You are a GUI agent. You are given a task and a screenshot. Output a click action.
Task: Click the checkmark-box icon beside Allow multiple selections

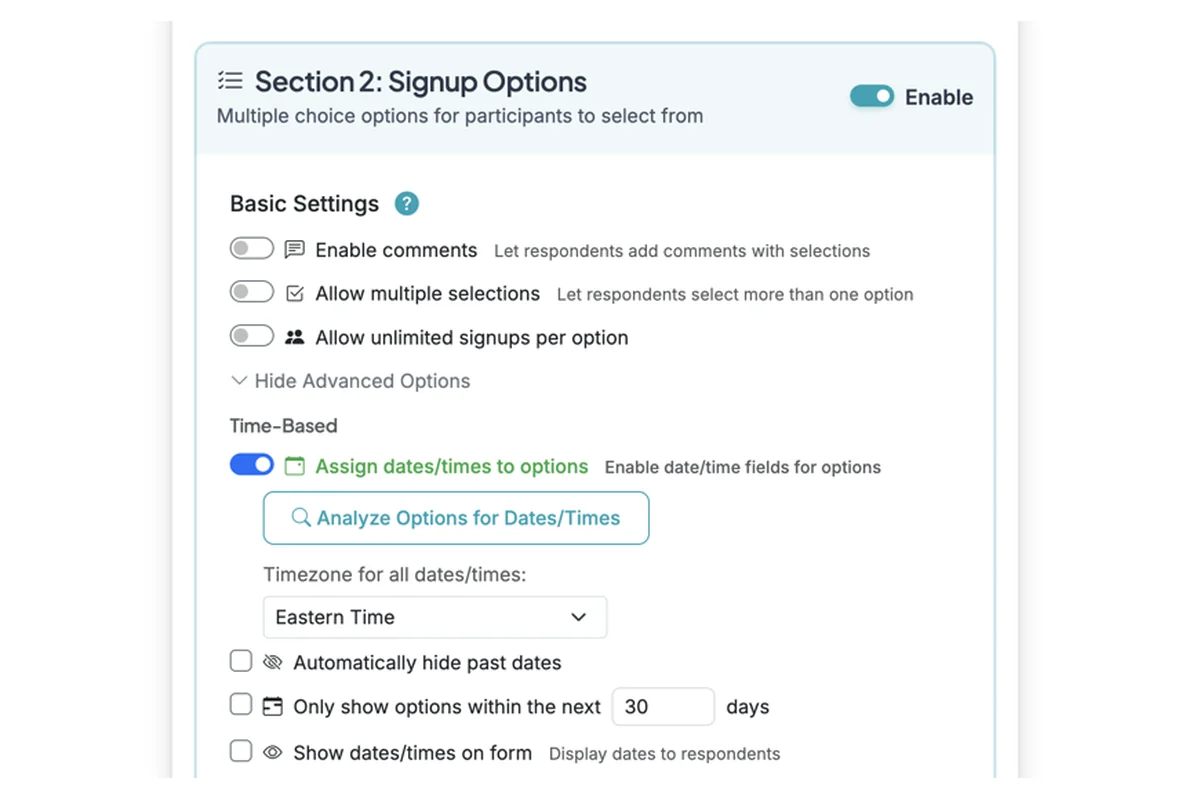click(x=295, y=293)
